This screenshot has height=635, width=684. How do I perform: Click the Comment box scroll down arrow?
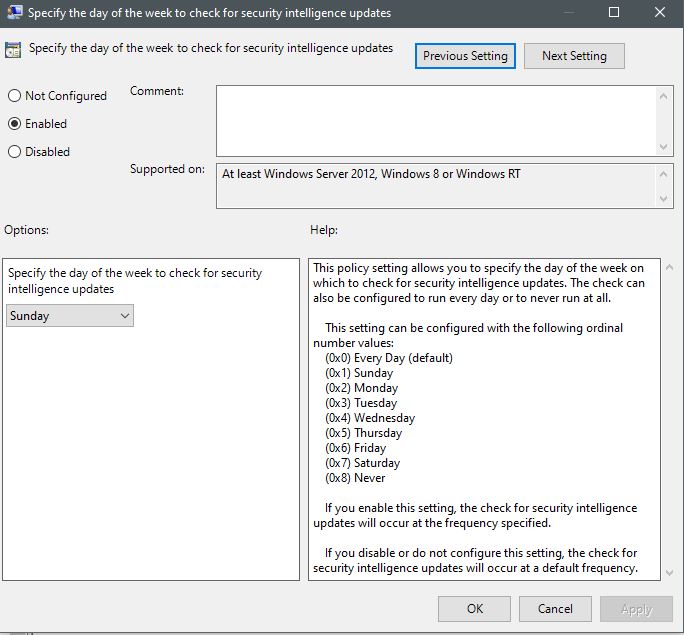coord(663,147)
